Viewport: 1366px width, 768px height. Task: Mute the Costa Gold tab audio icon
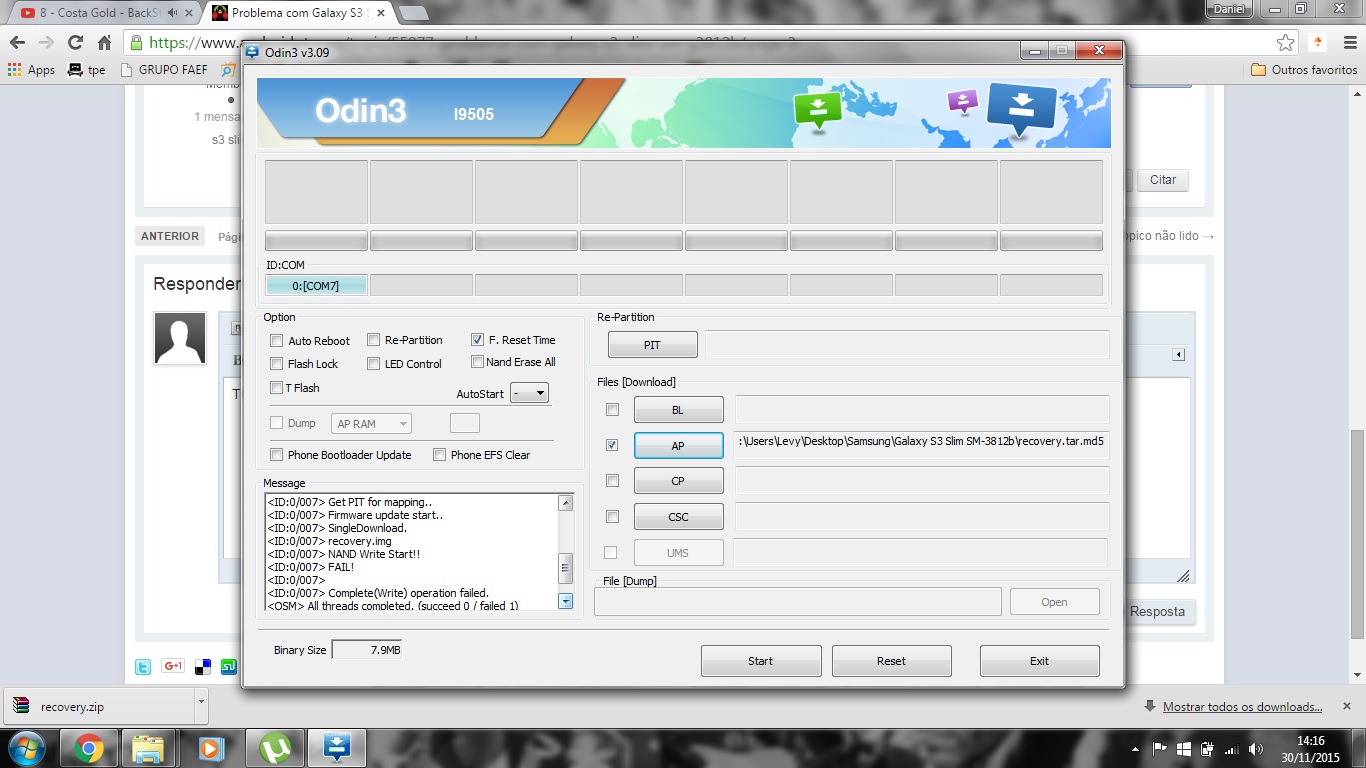coord(173,13)
